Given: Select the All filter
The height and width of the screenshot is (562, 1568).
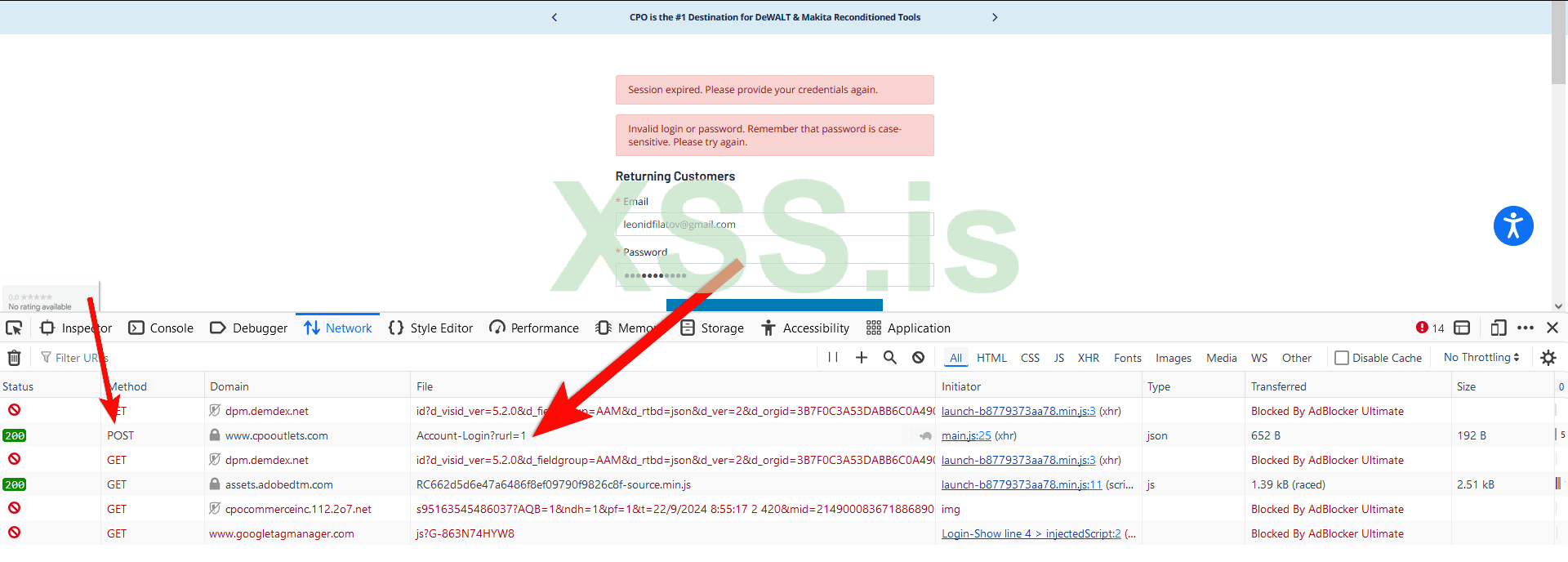Looking at the screenshot, I should pyautogui.click(x=955, y=358).
